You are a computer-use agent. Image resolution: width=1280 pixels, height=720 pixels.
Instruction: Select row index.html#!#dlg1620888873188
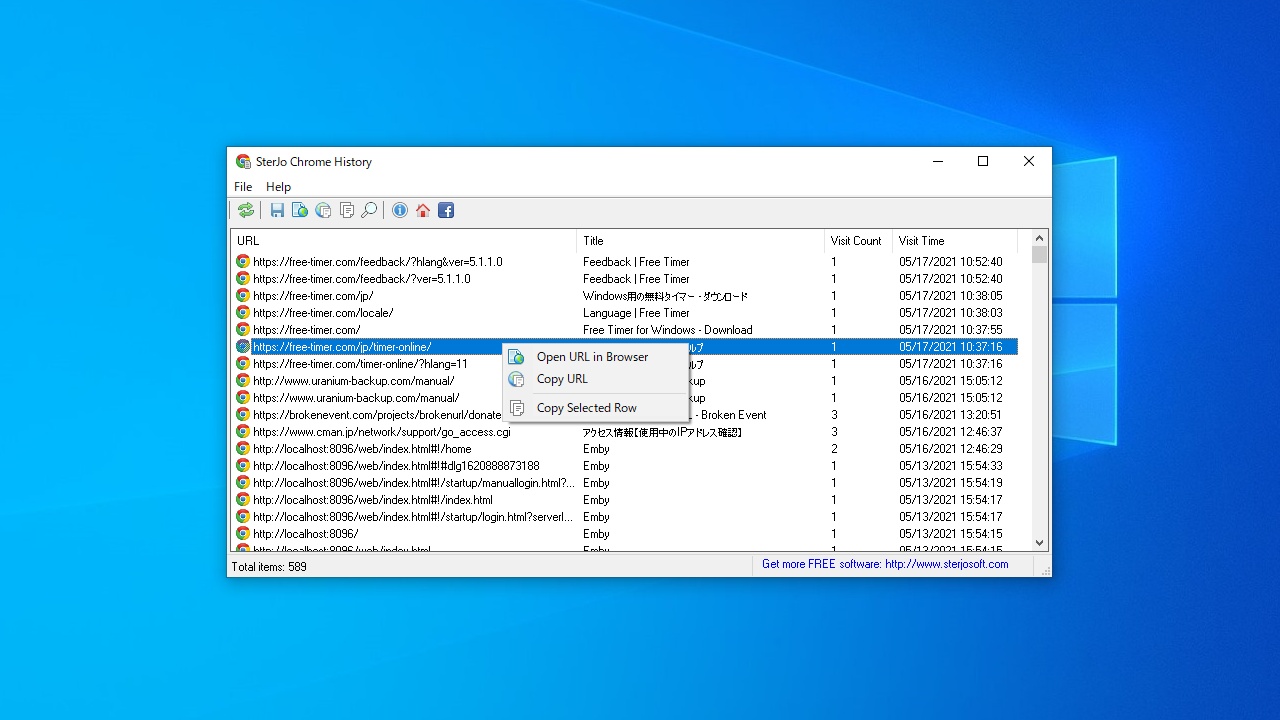625,465
